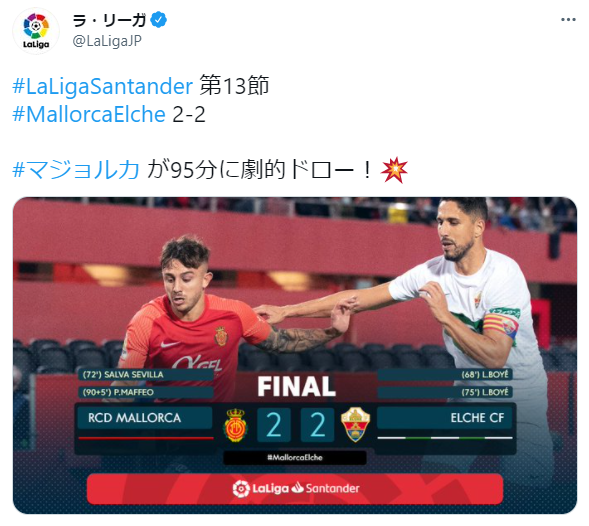589x526 pixels.
Task: Follow the #LaLigaSantander hashtag
Action: point(103,86)
